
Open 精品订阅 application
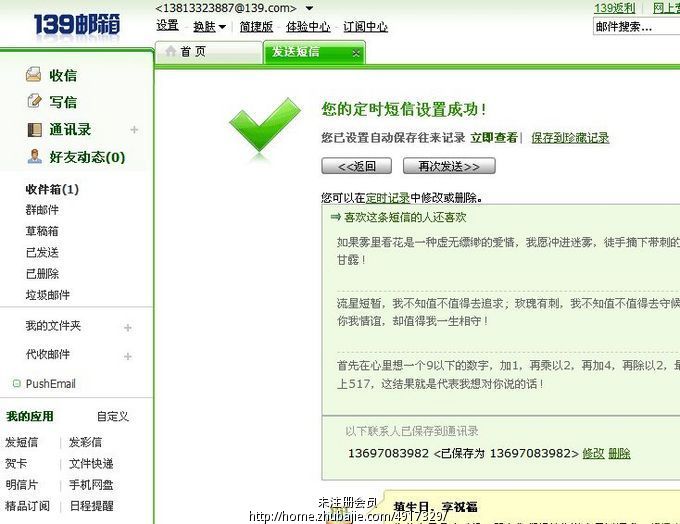click(x=27, y=506)
